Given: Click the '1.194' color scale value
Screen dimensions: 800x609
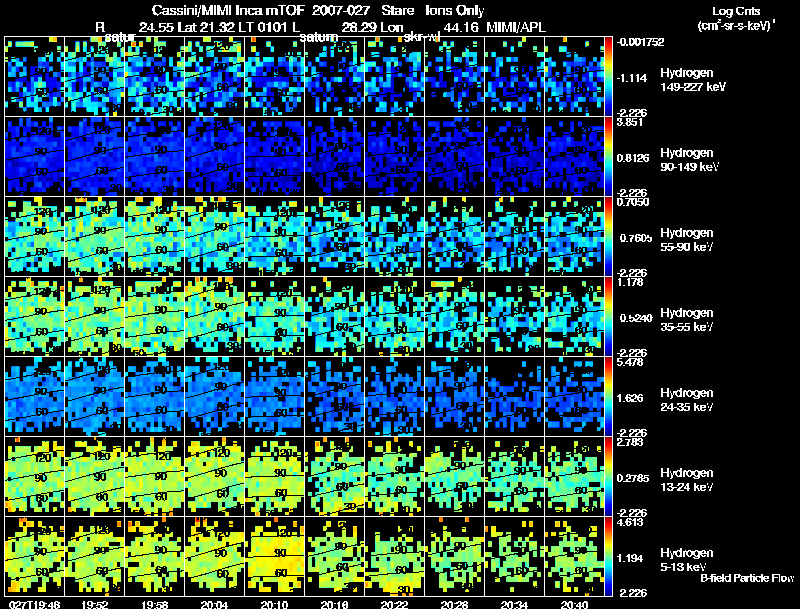Looking at the screenshot, I should [630, 558].
